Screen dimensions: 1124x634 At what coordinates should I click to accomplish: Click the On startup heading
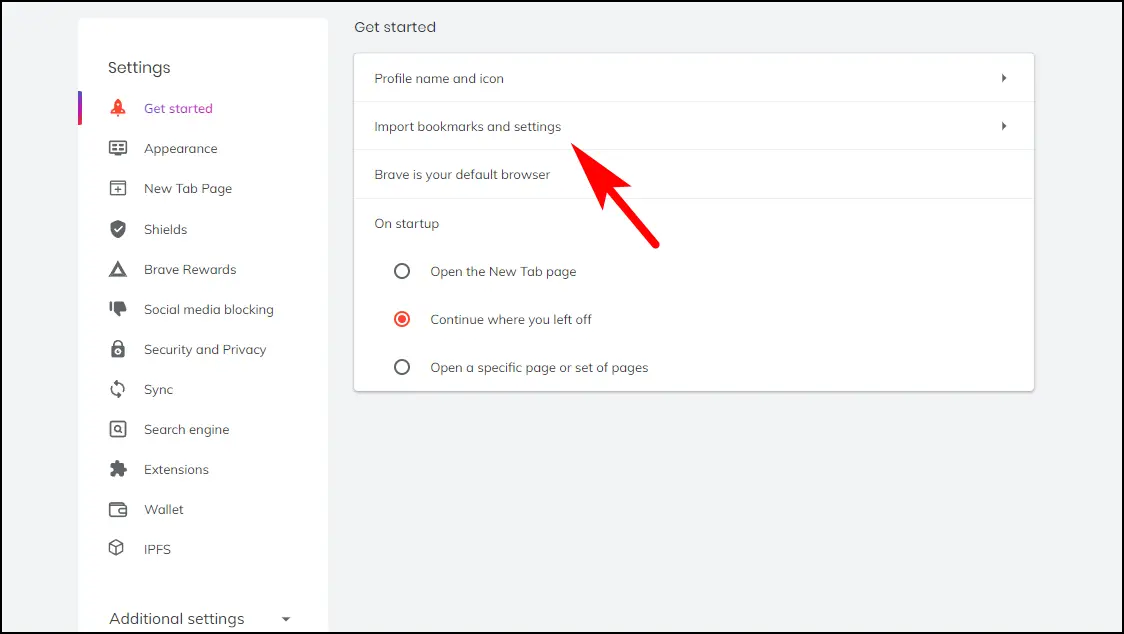click(x=406, y=223)
